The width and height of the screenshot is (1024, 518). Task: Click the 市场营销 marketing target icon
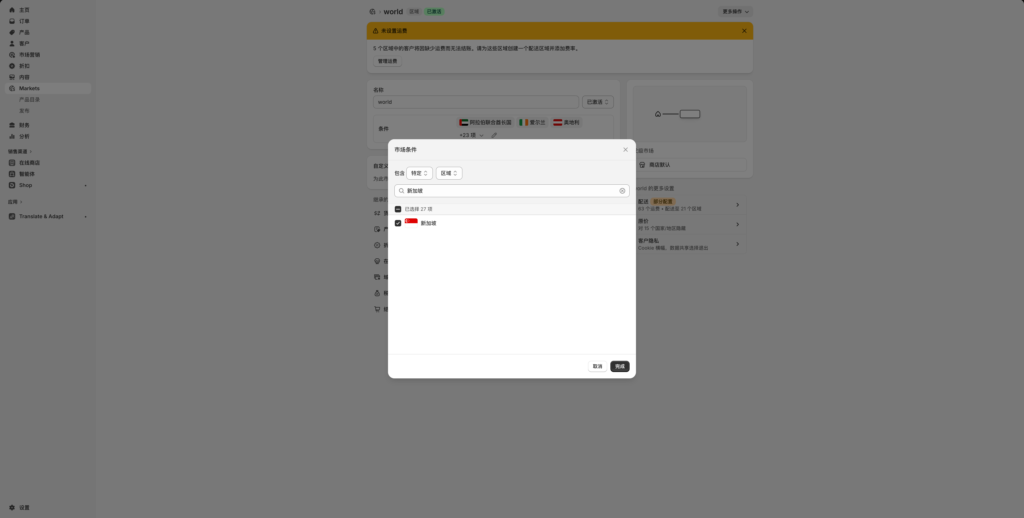click(12, 55)
